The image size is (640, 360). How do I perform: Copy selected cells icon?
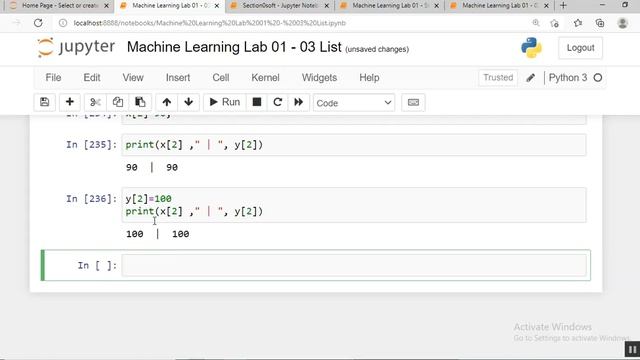(118, 102)
